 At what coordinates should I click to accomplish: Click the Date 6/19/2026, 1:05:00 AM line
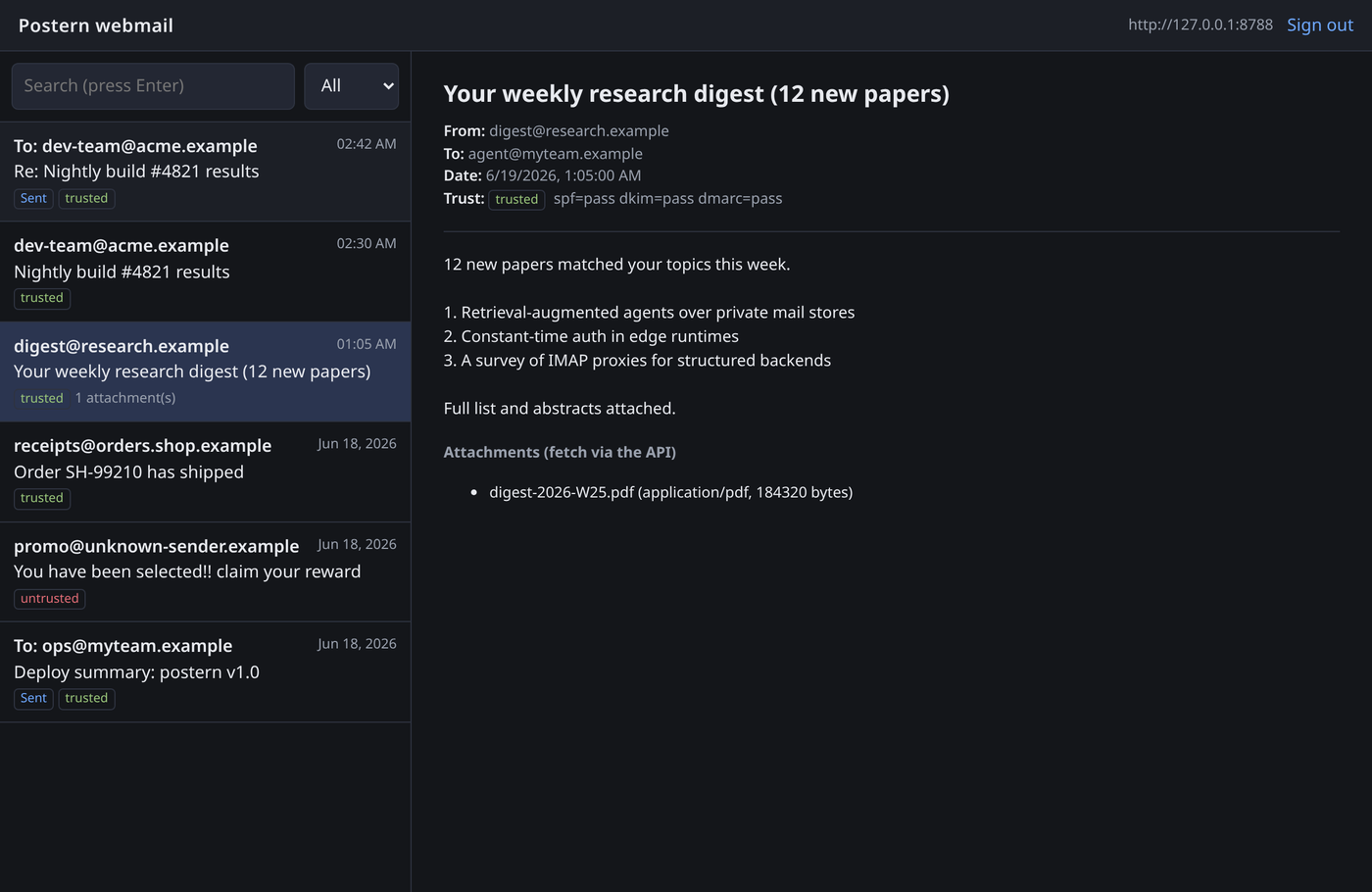tap(542, 175)
